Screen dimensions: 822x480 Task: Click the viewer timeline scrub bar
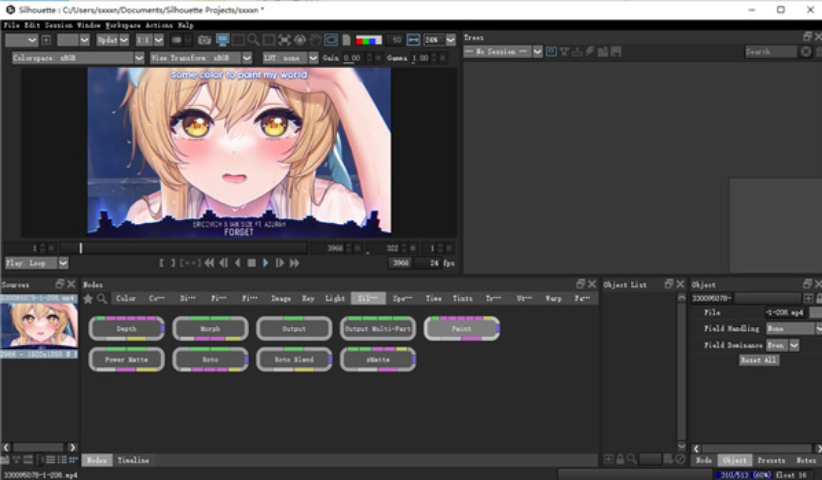point(190,248)
